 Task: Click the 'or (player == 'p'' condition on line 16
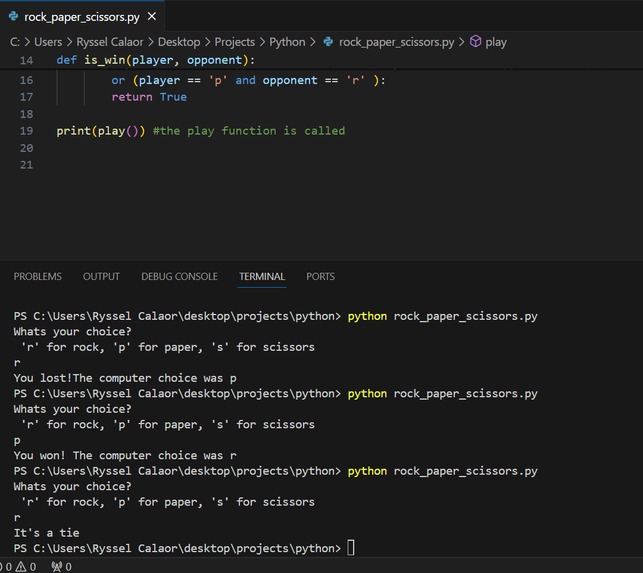[169, 80]
